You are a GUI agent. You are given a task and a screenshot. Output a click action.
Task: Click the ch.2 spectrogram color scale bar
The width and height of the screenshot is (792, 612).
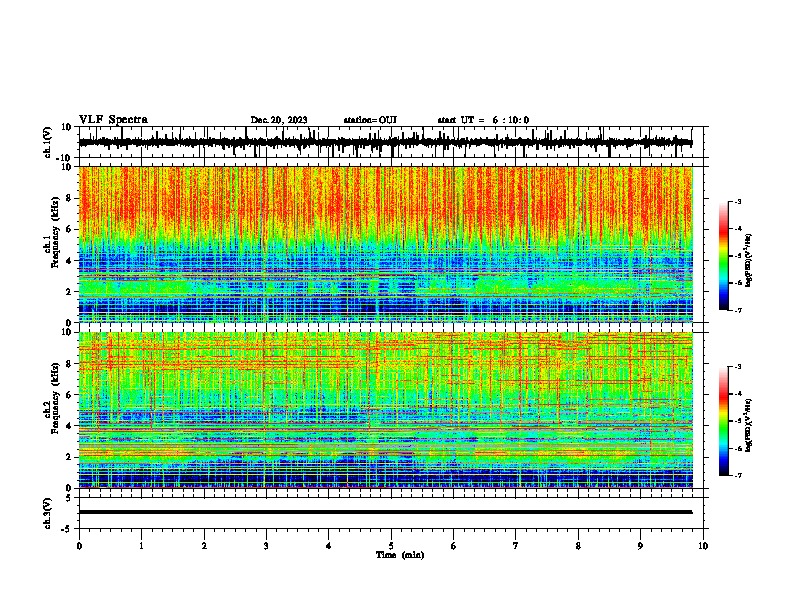coord(724,421)
